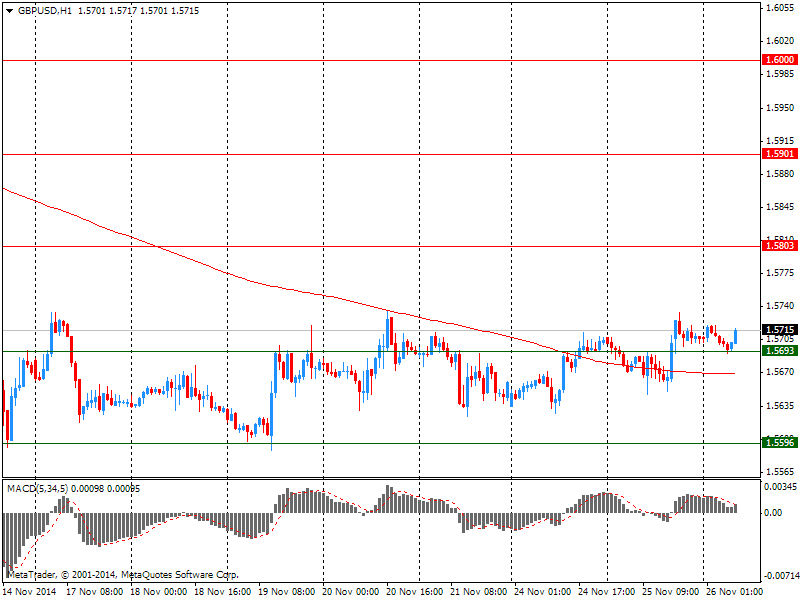The image size is (800, 600).
Task: Click the 18 Nov 16:00 time label
Action: [x=222, y=592]
